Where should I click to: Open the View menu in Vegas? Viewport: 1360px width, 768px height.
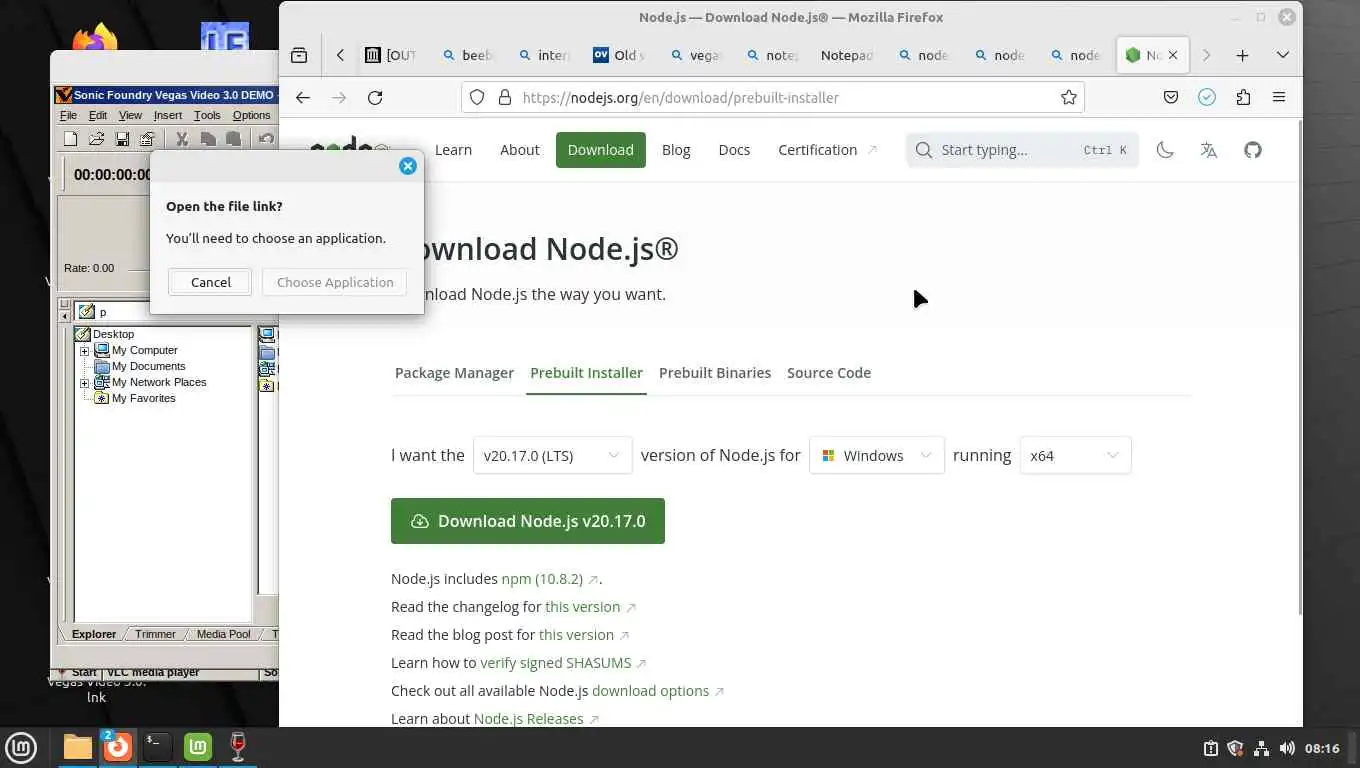point(130,115)
